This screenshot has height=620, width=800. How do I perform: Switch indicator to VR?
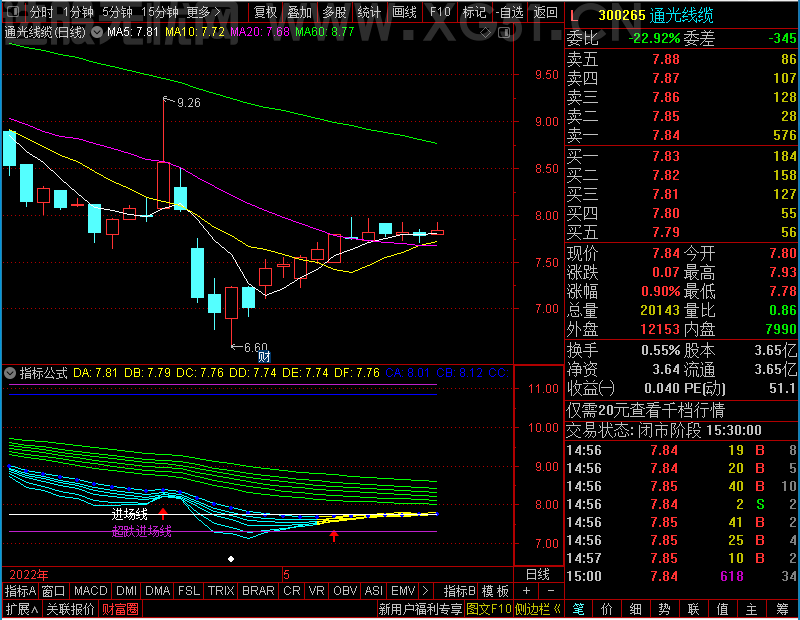pyautogui.click(x=316, y=591)
